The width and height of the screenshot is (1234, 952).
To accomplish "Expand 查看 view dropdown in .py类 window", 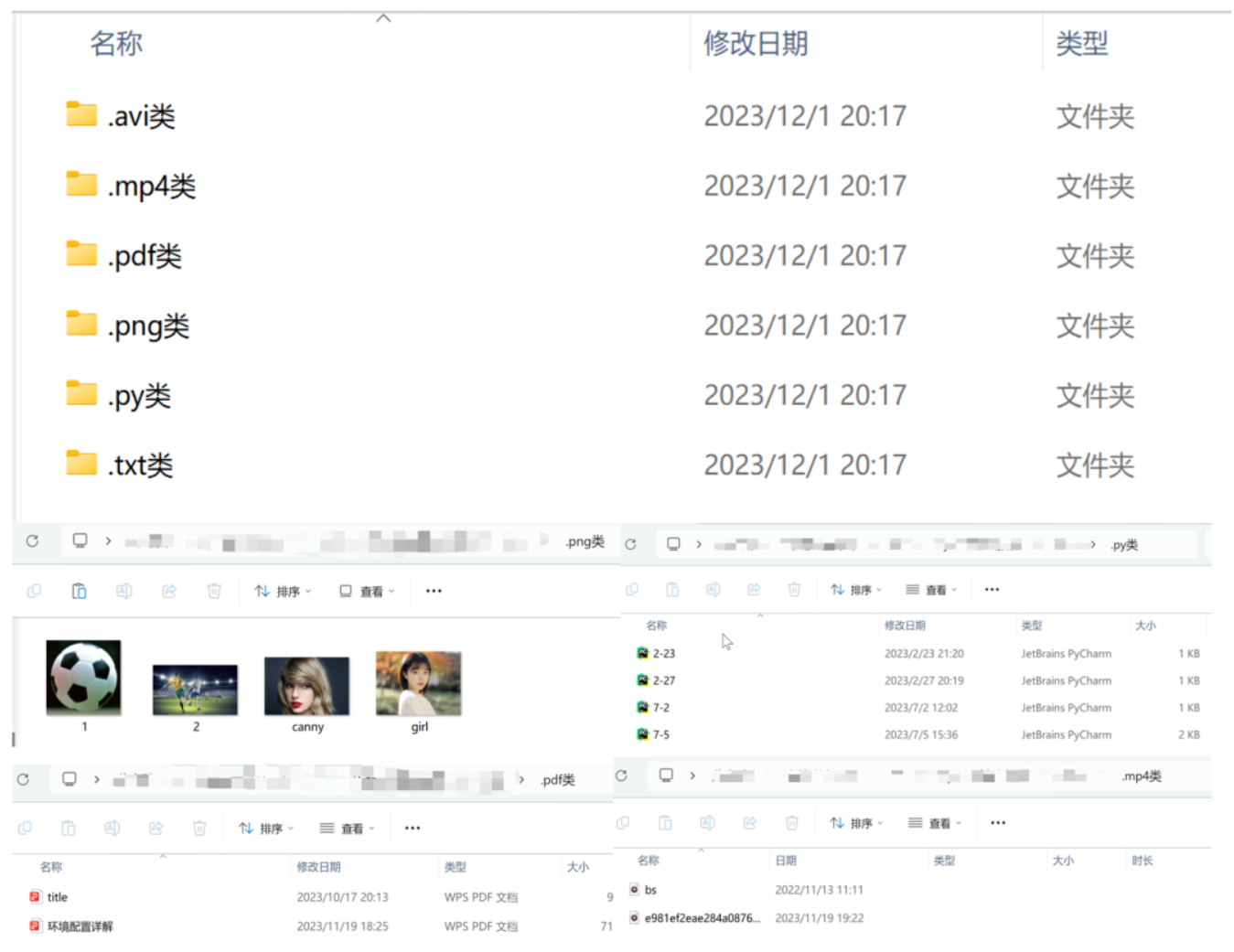I will [x=931, y=590].
